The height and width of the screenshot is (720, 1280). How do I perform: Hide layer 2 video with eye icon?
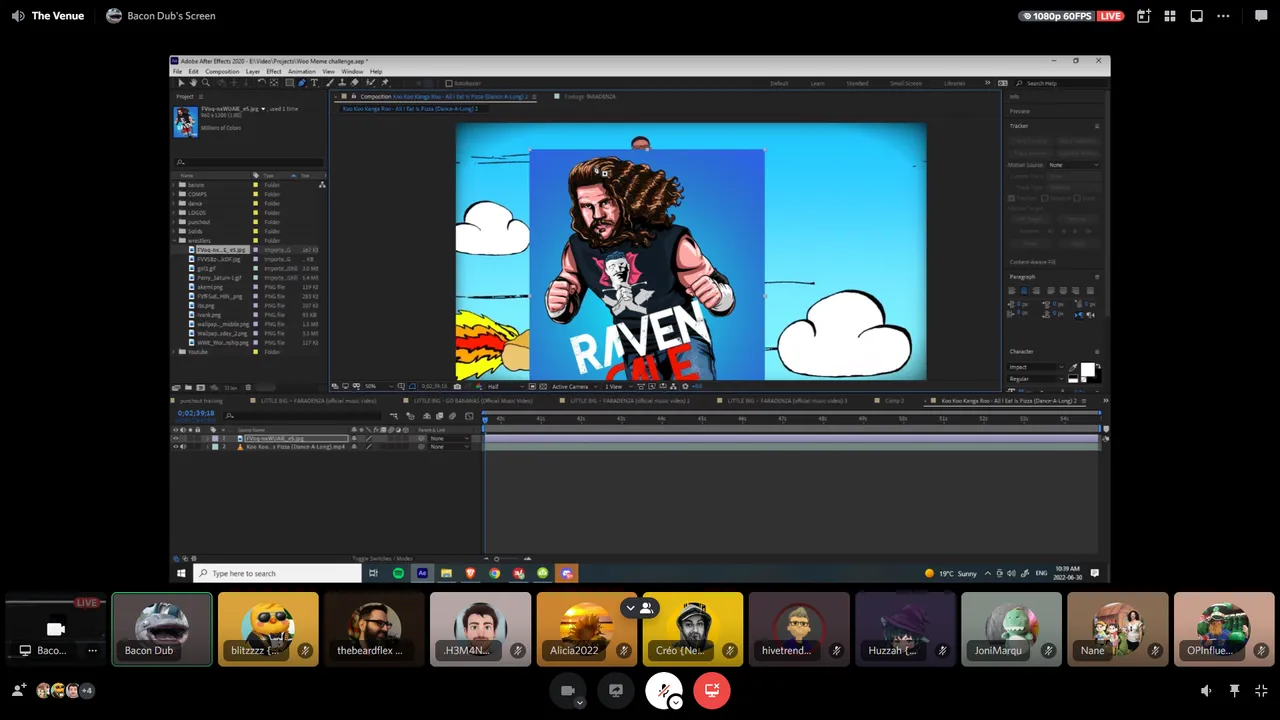tap(176, 447)
